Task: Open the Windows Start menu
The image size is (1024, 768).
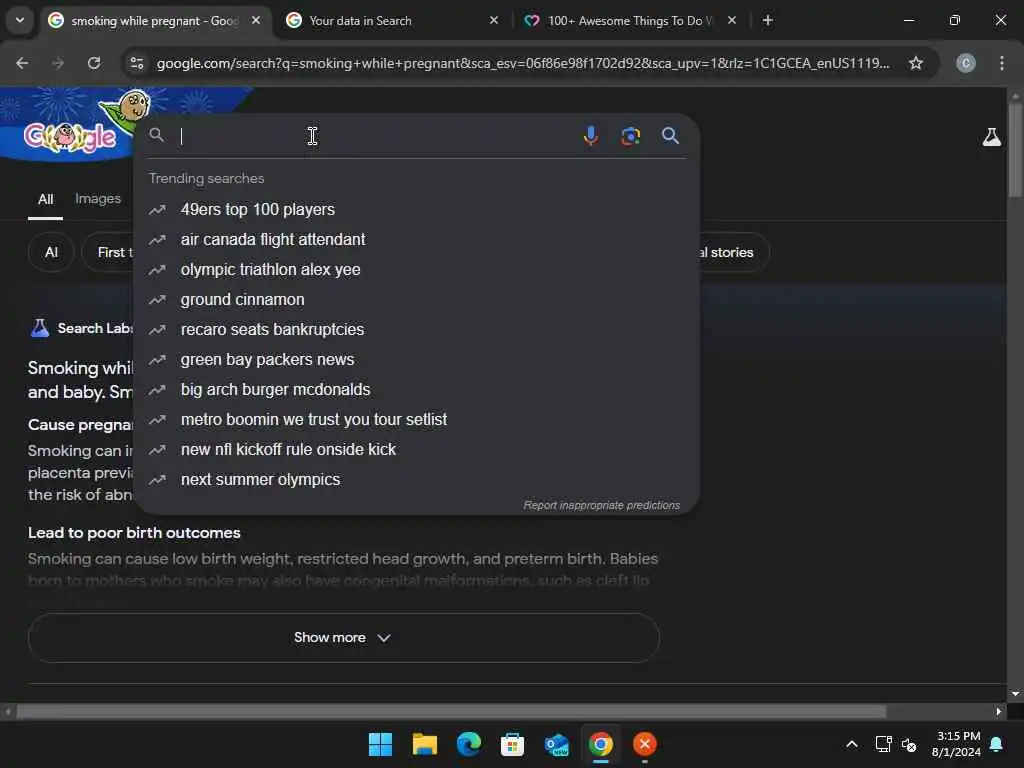Action: click(380, 744)
